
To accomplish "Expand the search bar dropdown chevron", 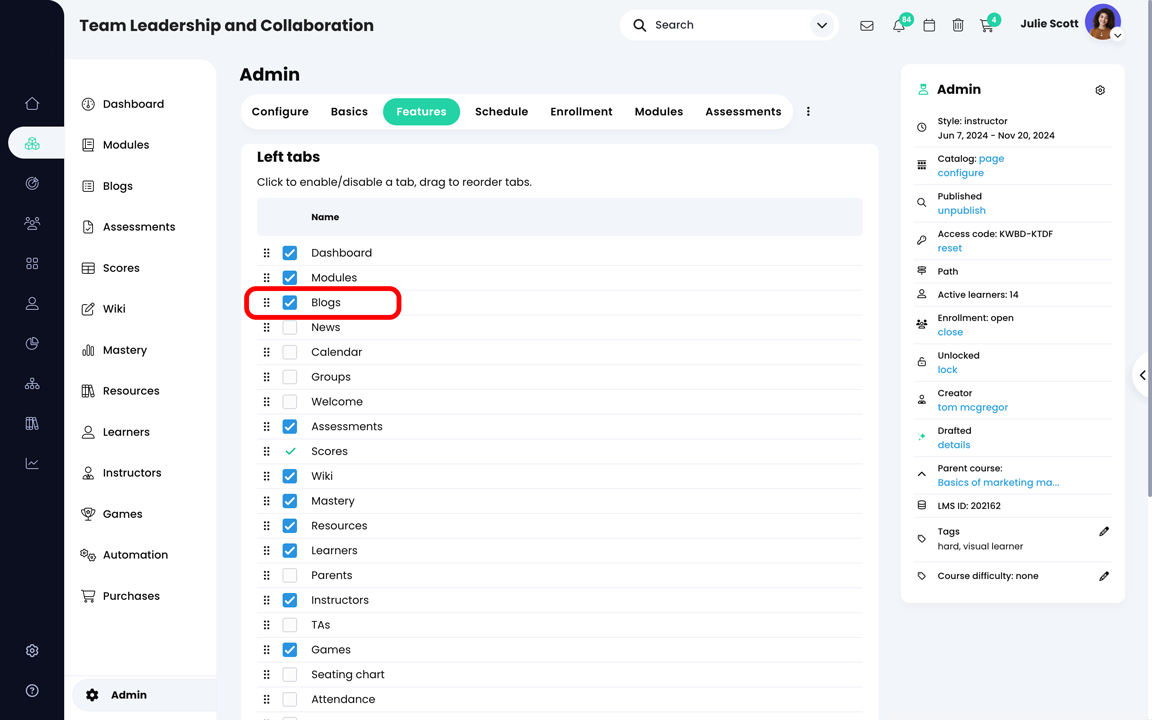I will point(821,25).
